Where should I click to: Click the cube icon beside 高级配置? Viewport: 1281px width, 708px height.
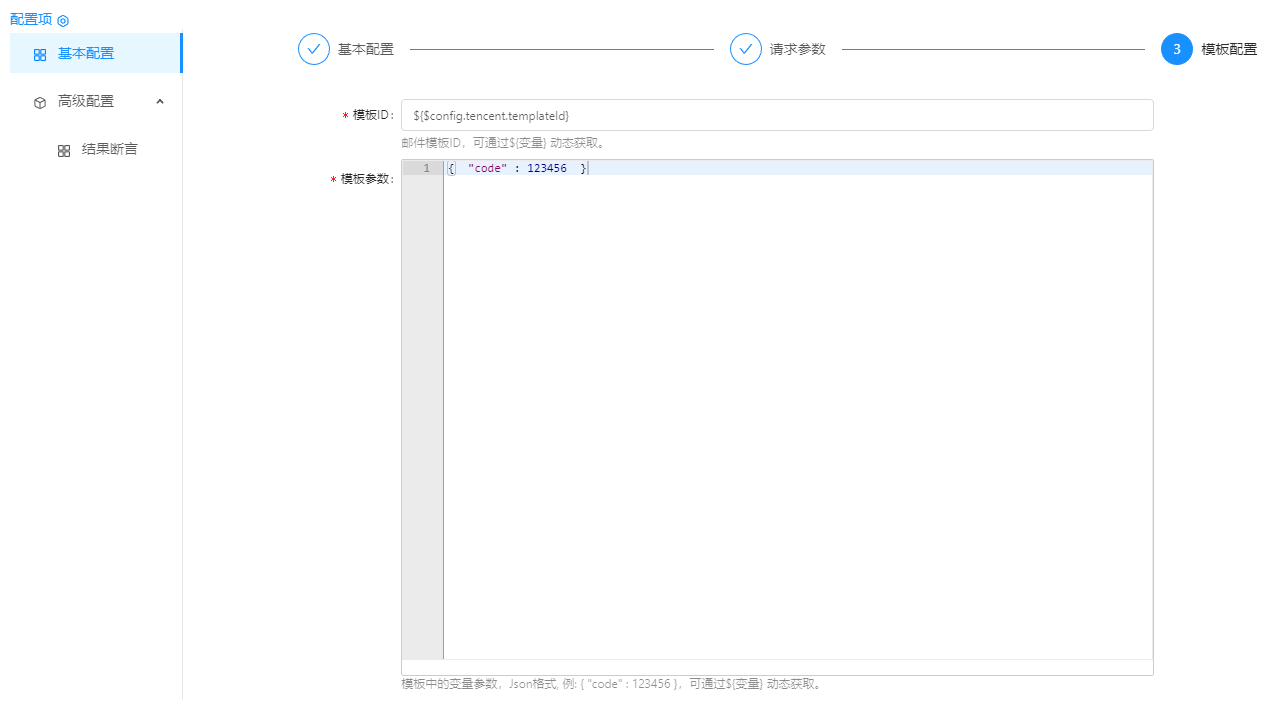(40, 102)
